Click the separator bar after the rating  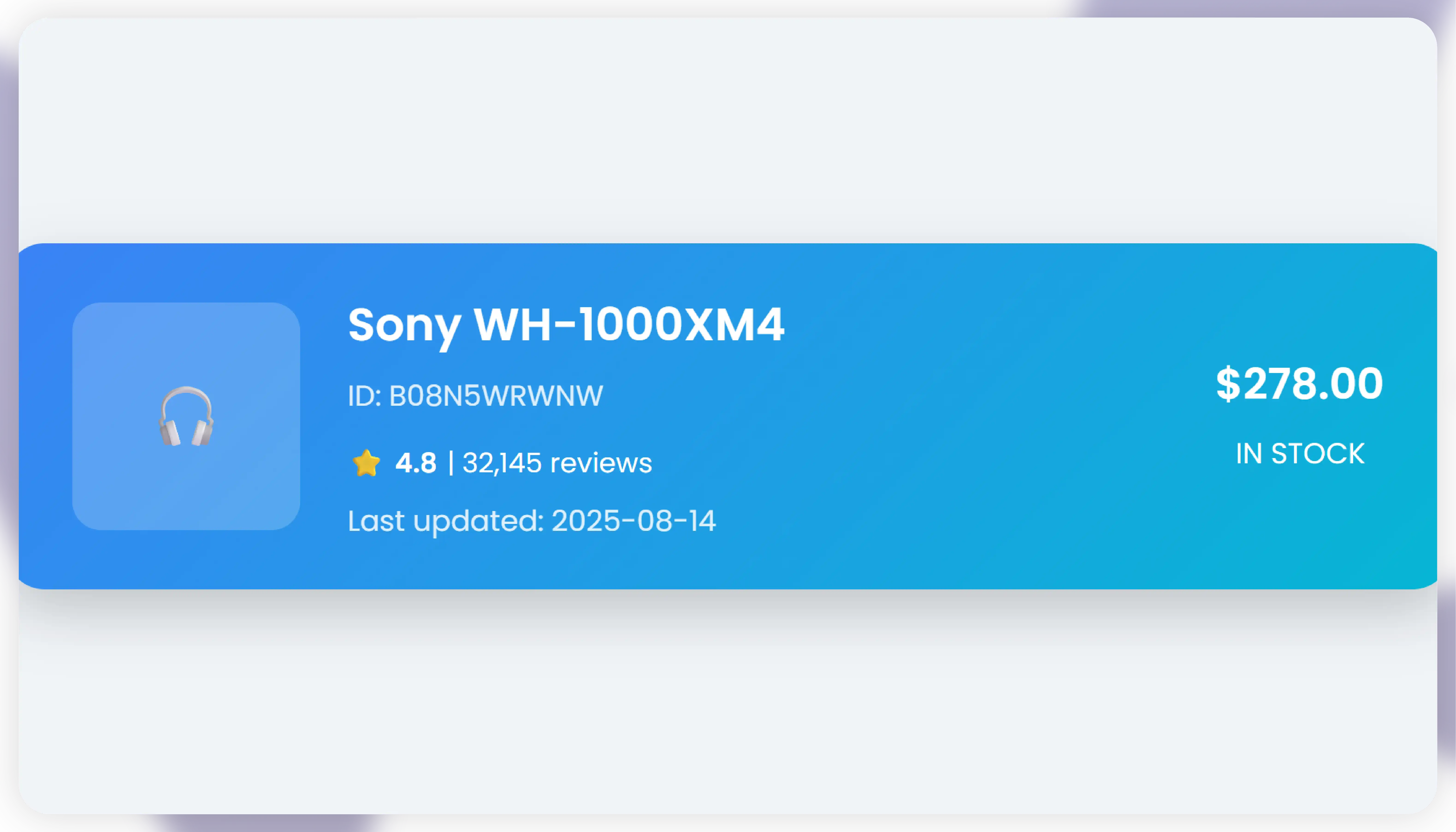(x=451, y=463)
